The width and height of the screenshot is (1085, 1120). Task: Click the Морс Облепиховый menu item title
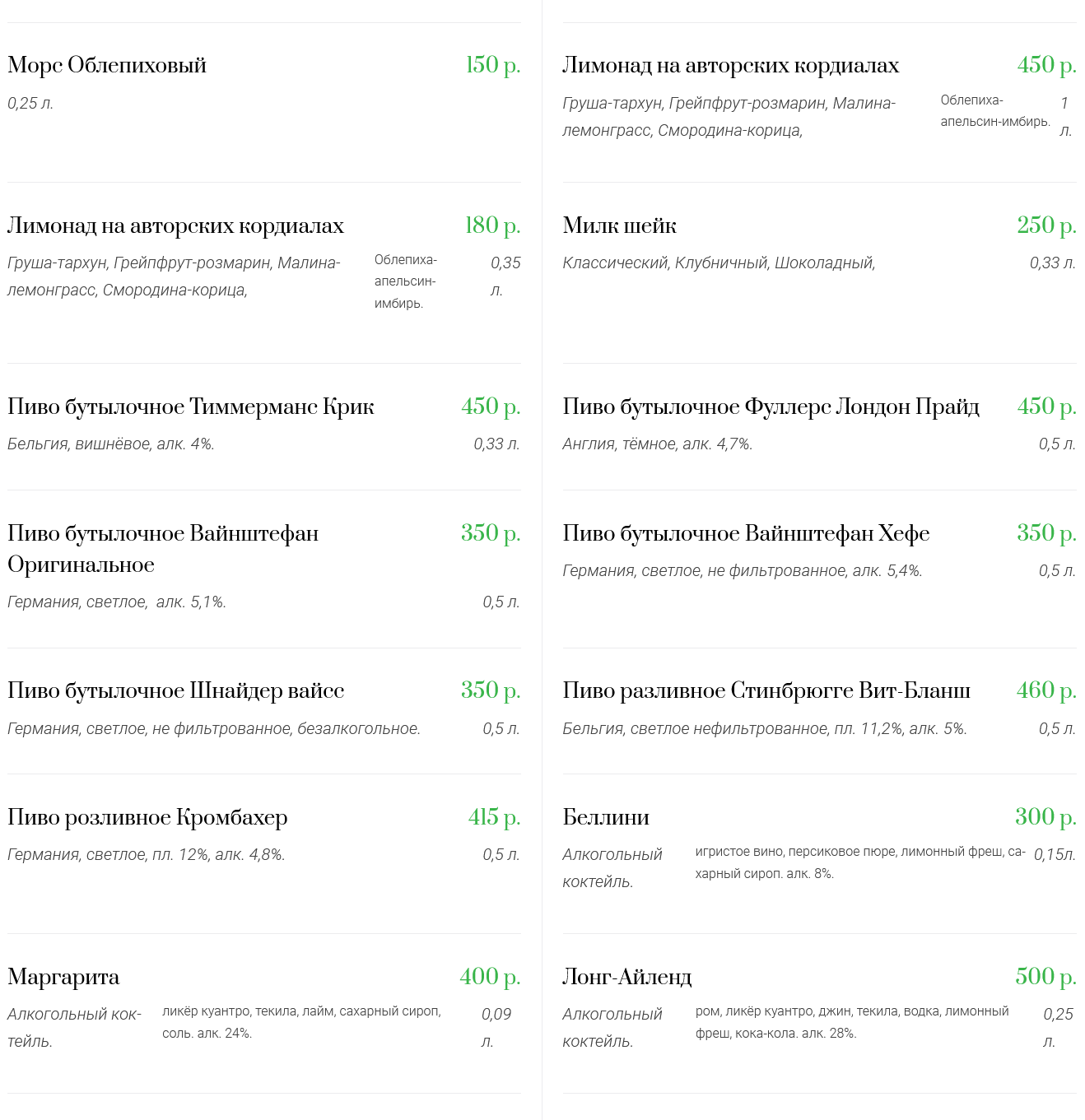tap(107, 65)
